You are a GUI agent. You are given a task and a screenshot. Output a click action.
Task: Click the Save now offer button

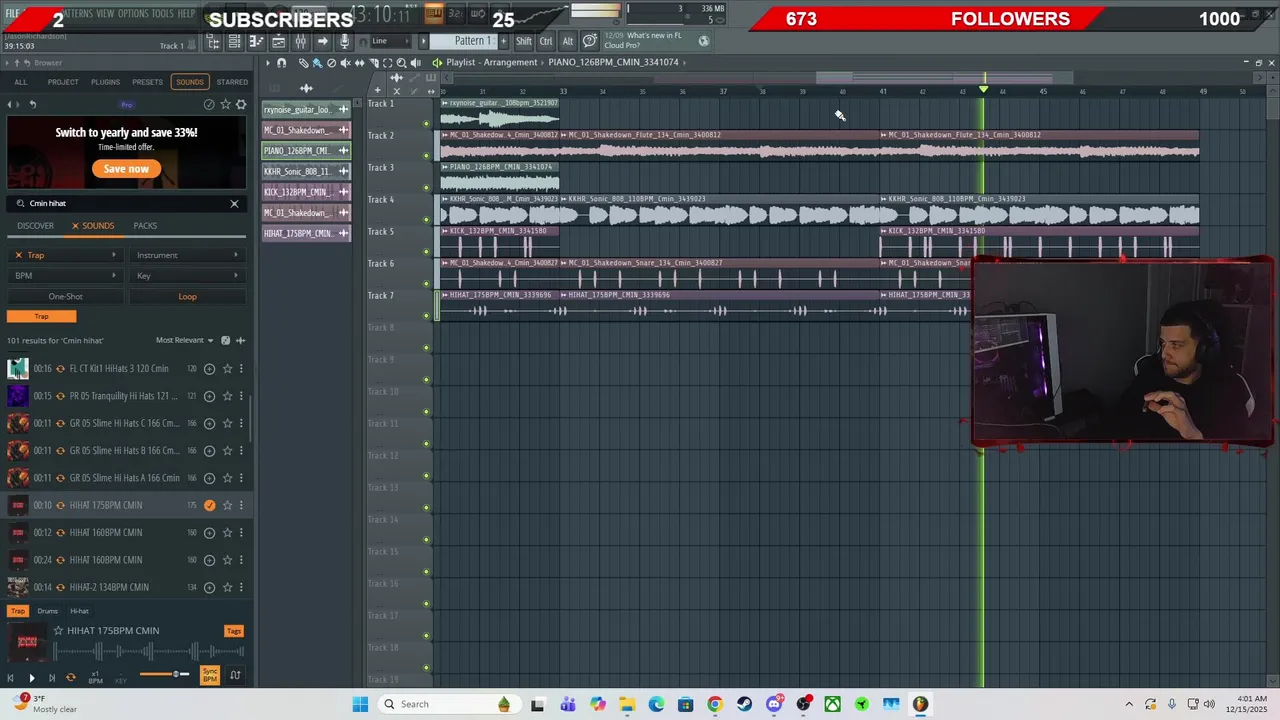pos(126,169)
